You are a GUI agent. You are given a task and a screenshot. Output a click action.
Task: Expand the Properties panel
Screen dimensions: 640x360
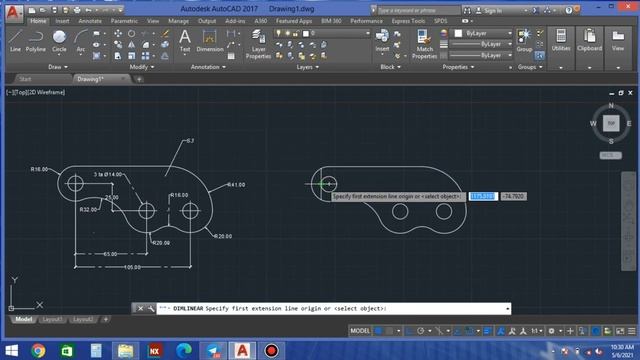(x=458, y=67)
